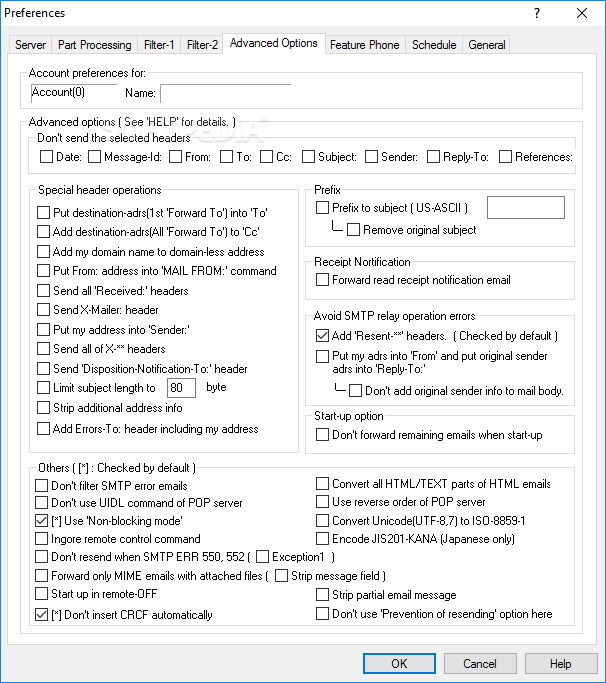Tick the To: header checkbox
This screenshot has width=606, height=683.
click(x=226, y=157)
